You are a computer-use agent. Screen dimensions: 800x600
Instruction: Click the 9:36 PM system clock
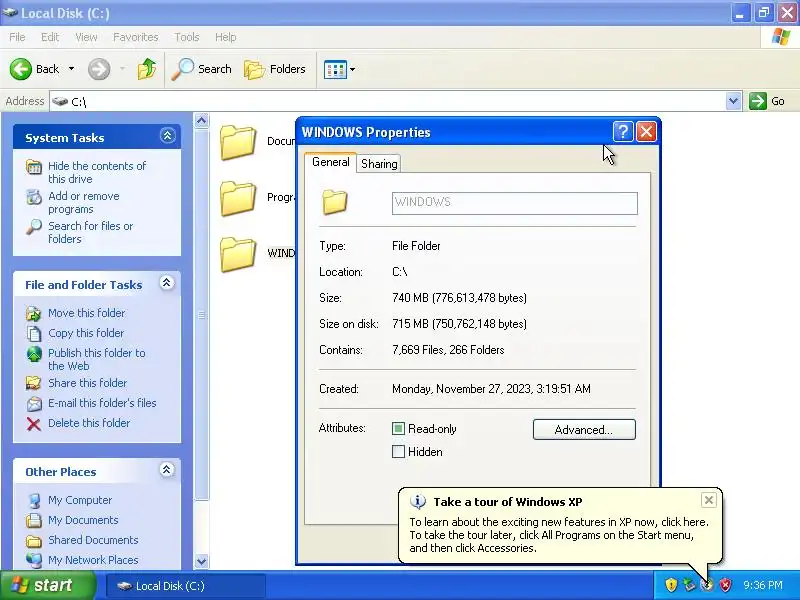click(763, 585)
